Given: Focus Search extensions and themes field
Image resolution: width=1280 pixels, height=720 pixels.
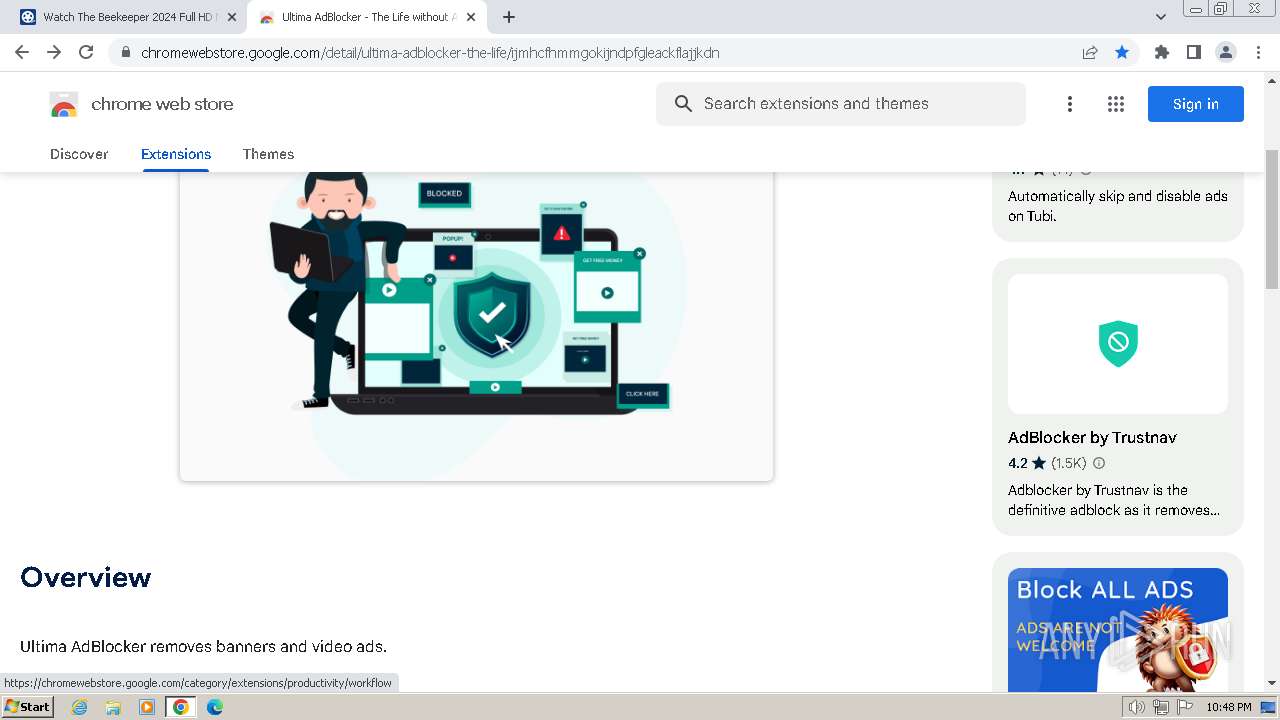Looking at the screenshot, I should [x=841, y=104].
